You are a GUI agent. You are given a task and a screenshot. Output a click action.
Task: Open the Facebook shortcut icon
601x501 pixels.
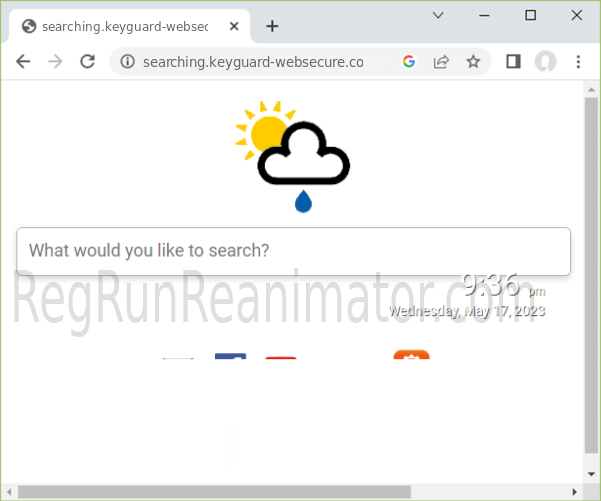pos(230,360)
